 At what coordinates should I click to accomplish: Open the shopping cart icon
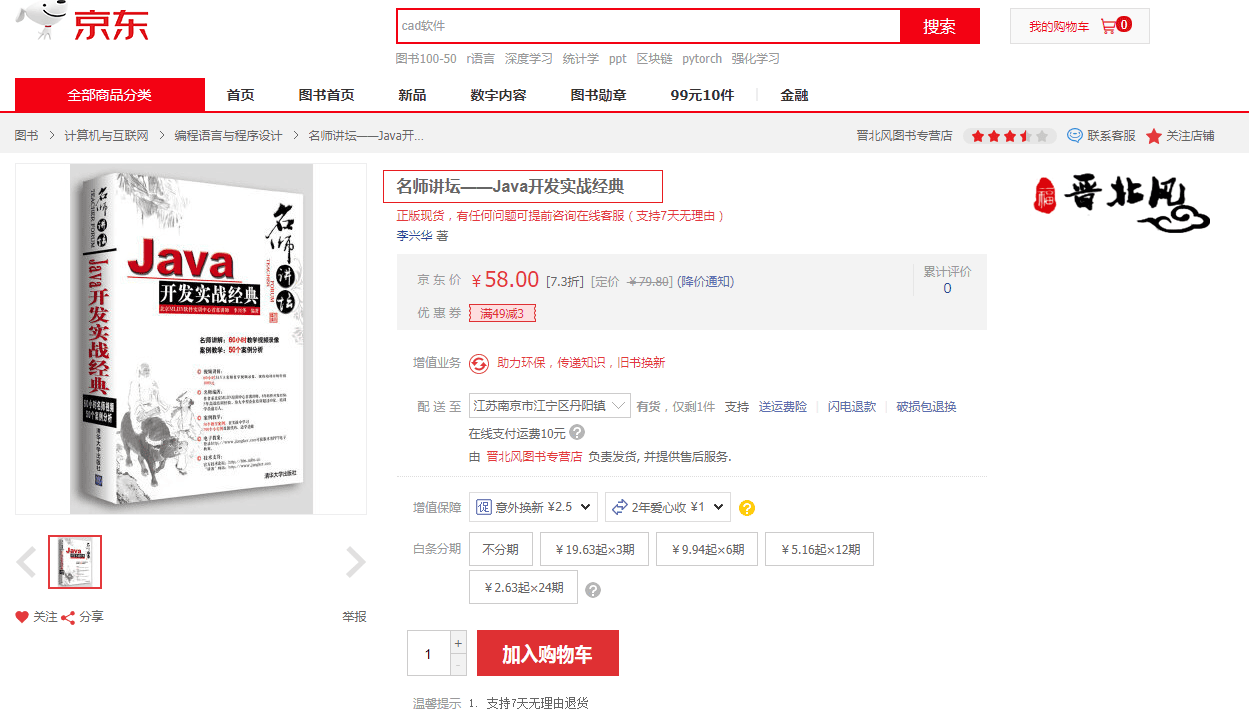1108,26
